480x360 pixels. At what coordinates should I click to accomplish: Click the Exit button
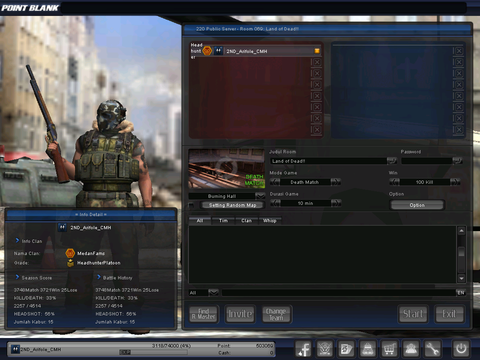pos(449,314)
